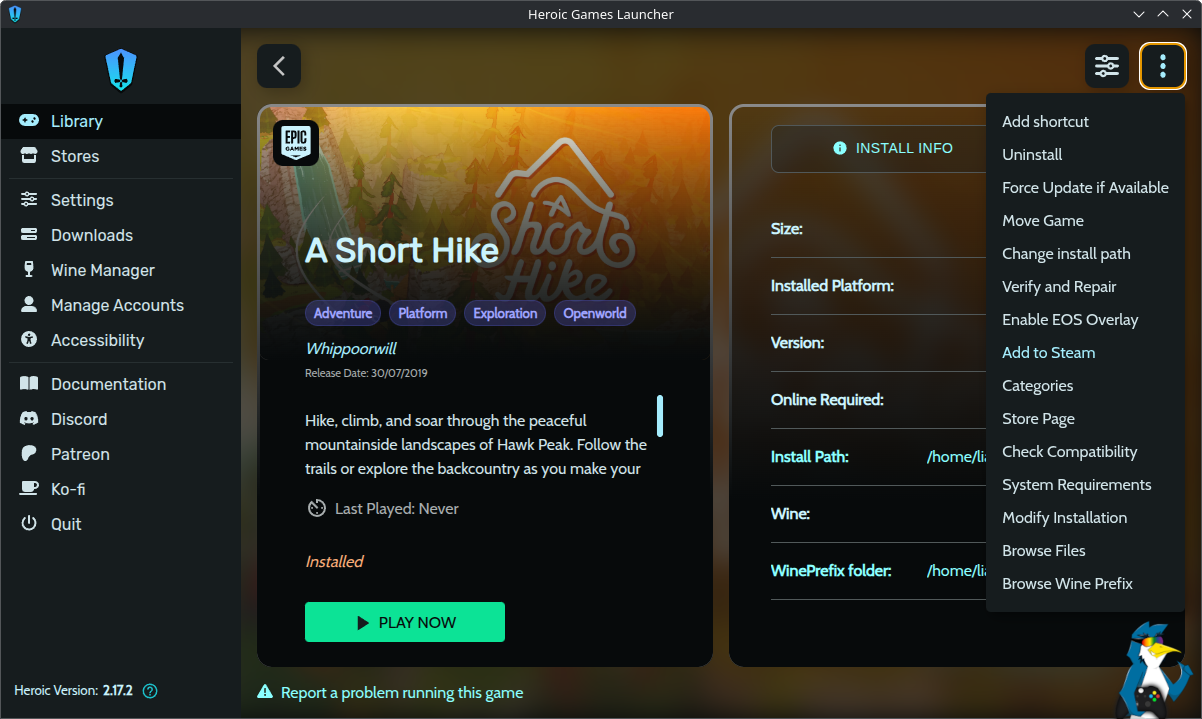Click the Adventure genre tag
The image size is (1202, 719).
[x=343, y=313]
